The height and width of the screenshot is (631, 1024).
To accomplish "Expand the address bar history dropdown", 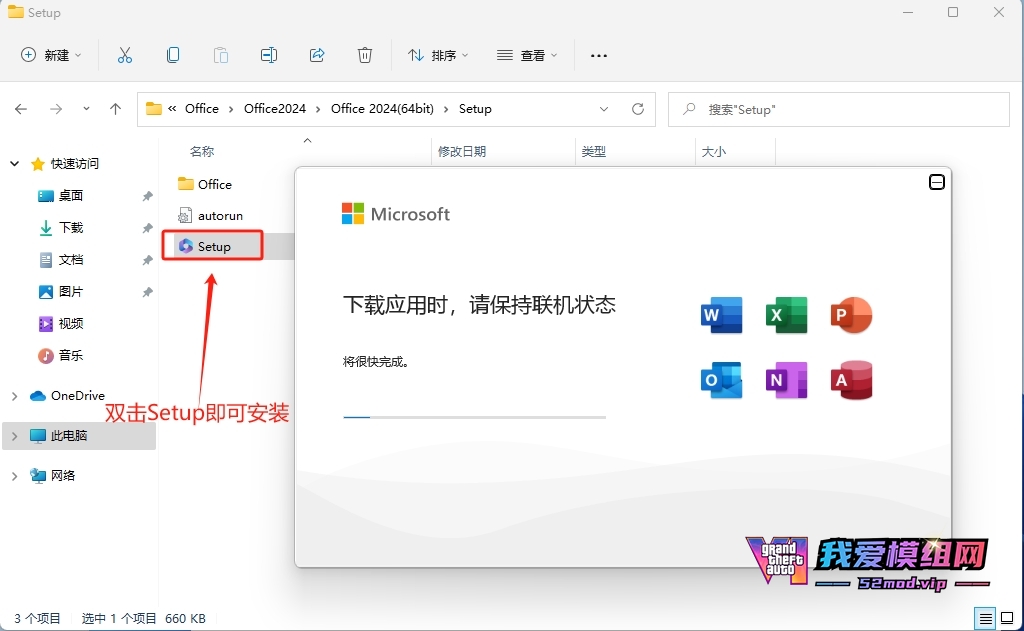I will tap(604, 109).
